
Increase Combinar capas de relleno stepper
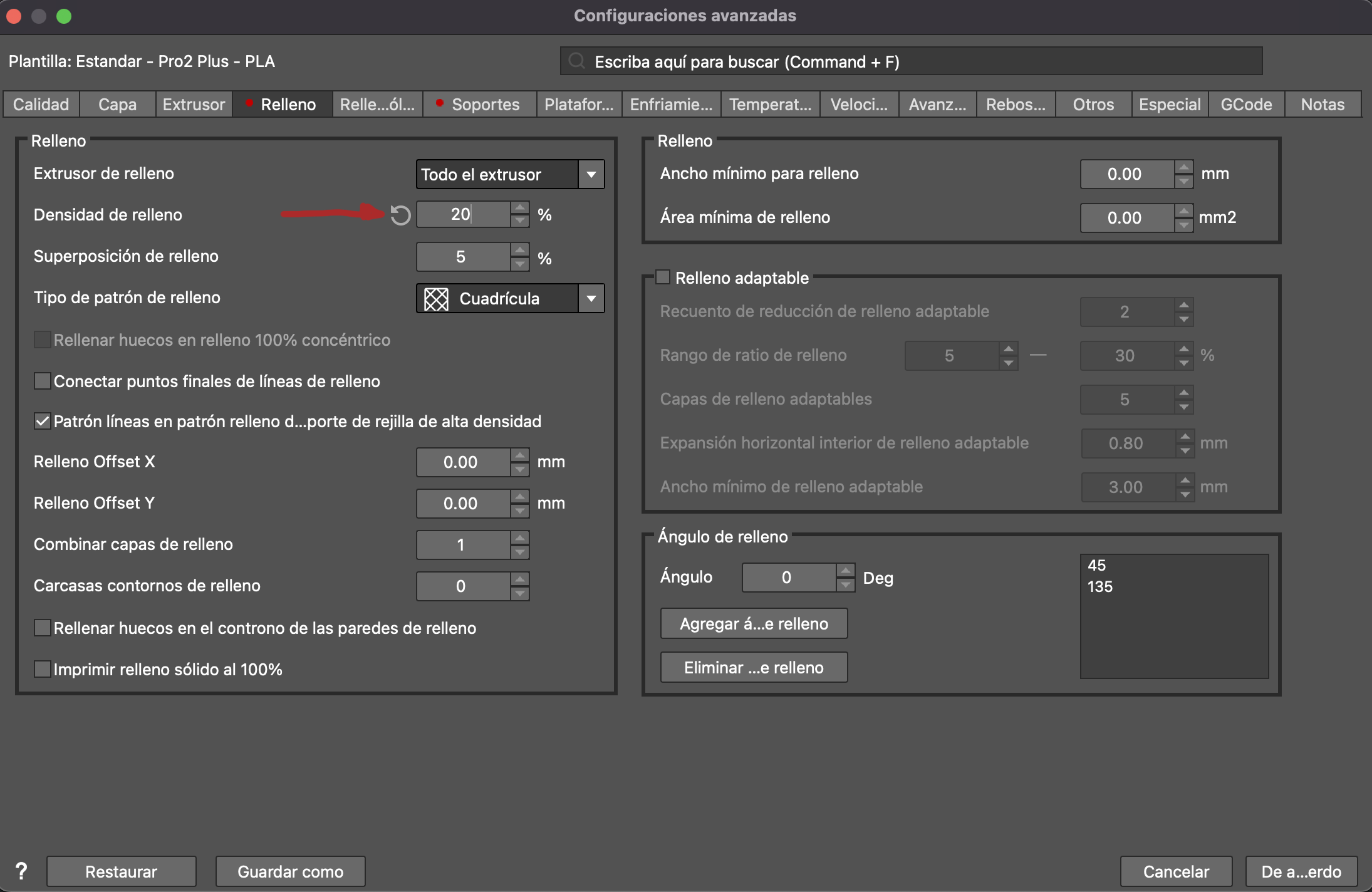tap(519, 537)
